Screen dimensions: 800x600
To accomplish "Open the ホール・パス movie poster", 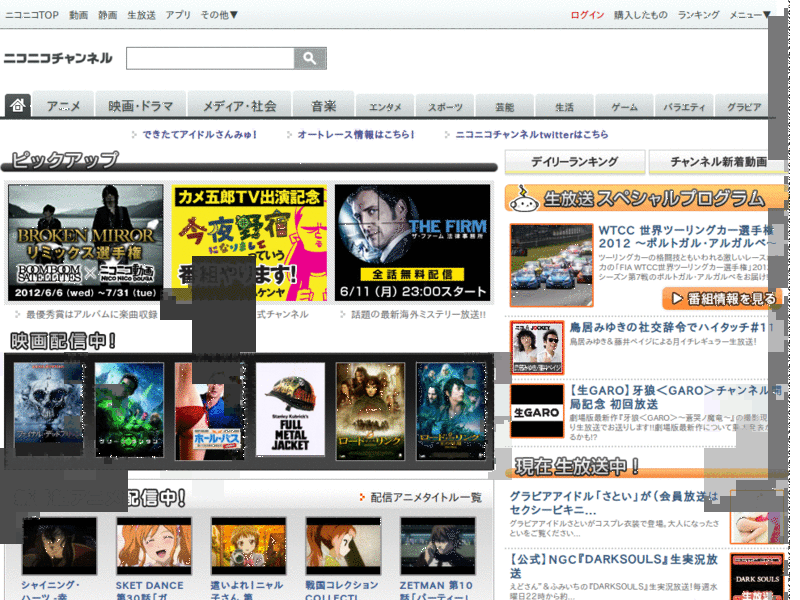I will (x=210, y=411).
